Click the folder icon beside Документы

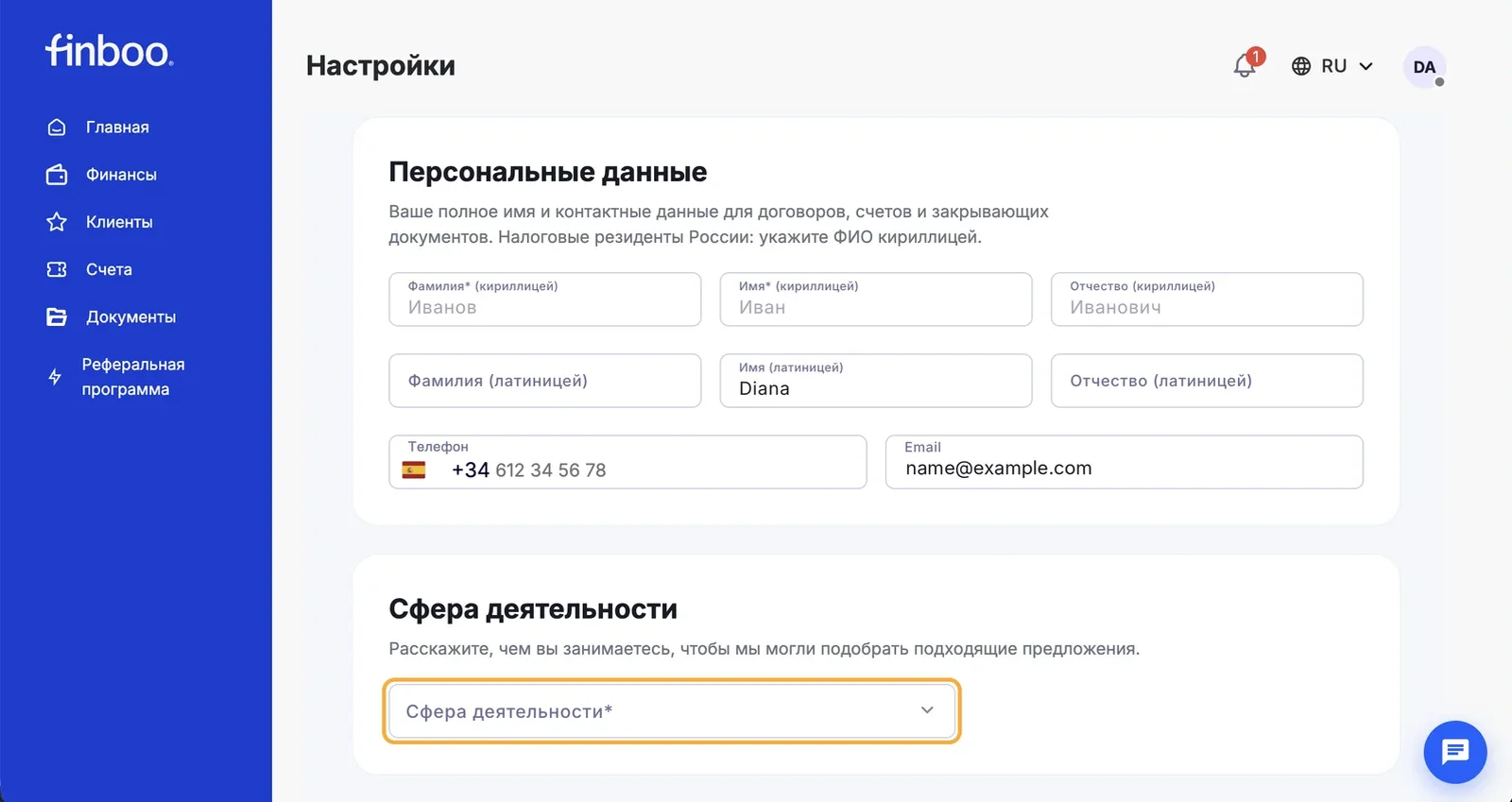pyautogui.click(x=57, y=316)
